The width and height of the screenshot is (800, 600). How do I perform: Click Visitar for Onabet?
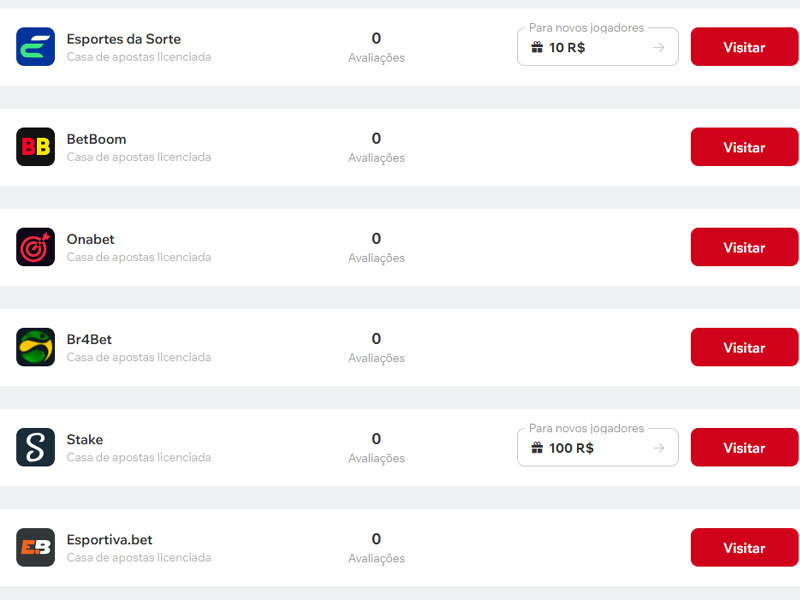click(x=744, y=246)
